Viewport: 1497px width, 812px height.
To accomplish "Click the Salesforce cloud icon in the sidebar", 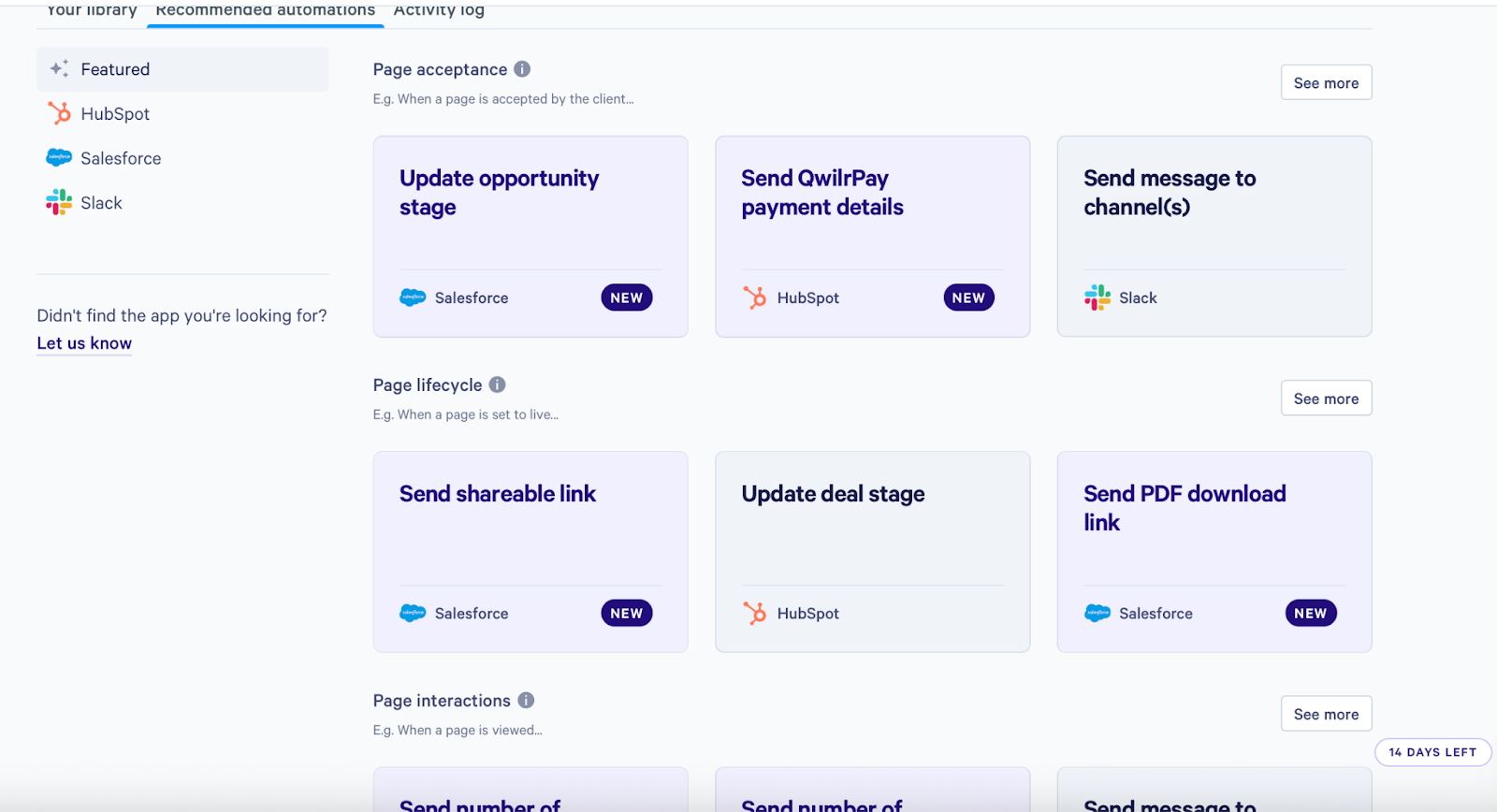I will point(59,158).
